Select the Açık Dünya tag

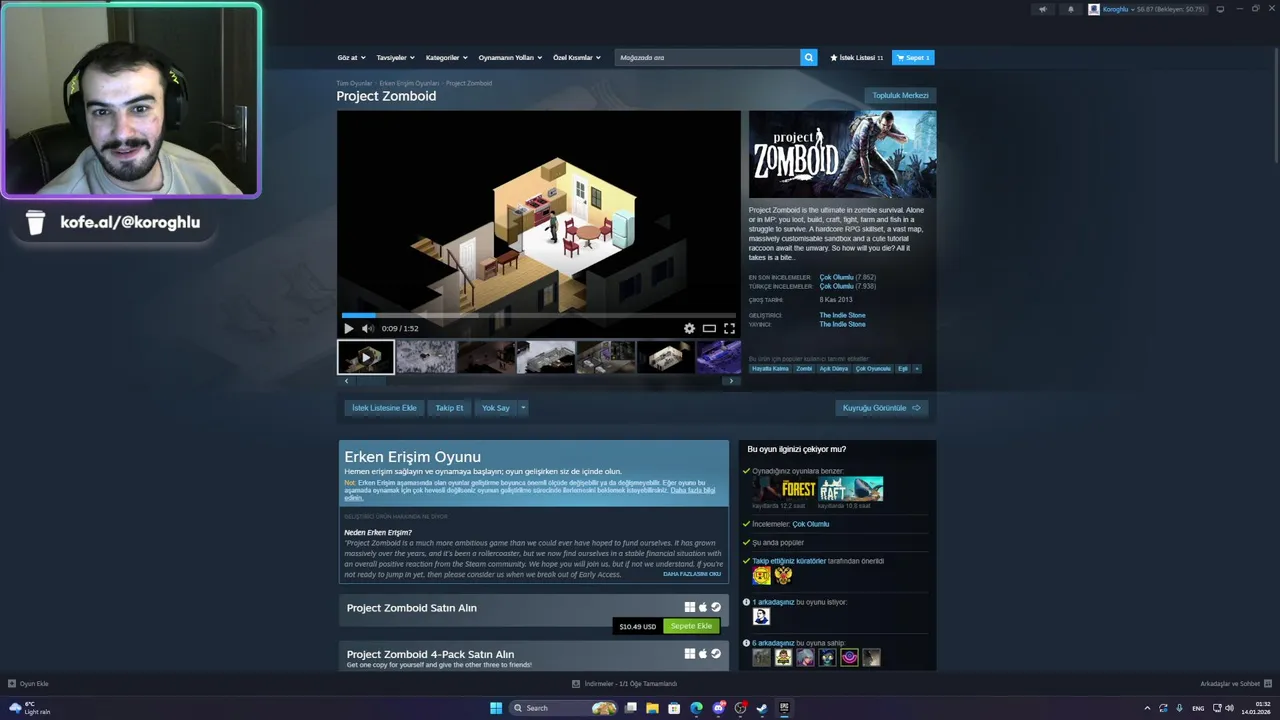(834, 368)
